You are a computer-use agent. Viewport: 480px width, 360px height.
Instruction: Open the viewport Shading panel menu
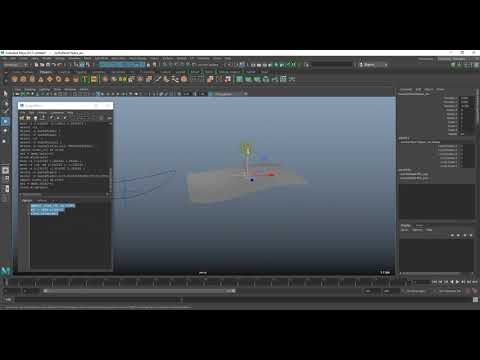click(30, 89)
